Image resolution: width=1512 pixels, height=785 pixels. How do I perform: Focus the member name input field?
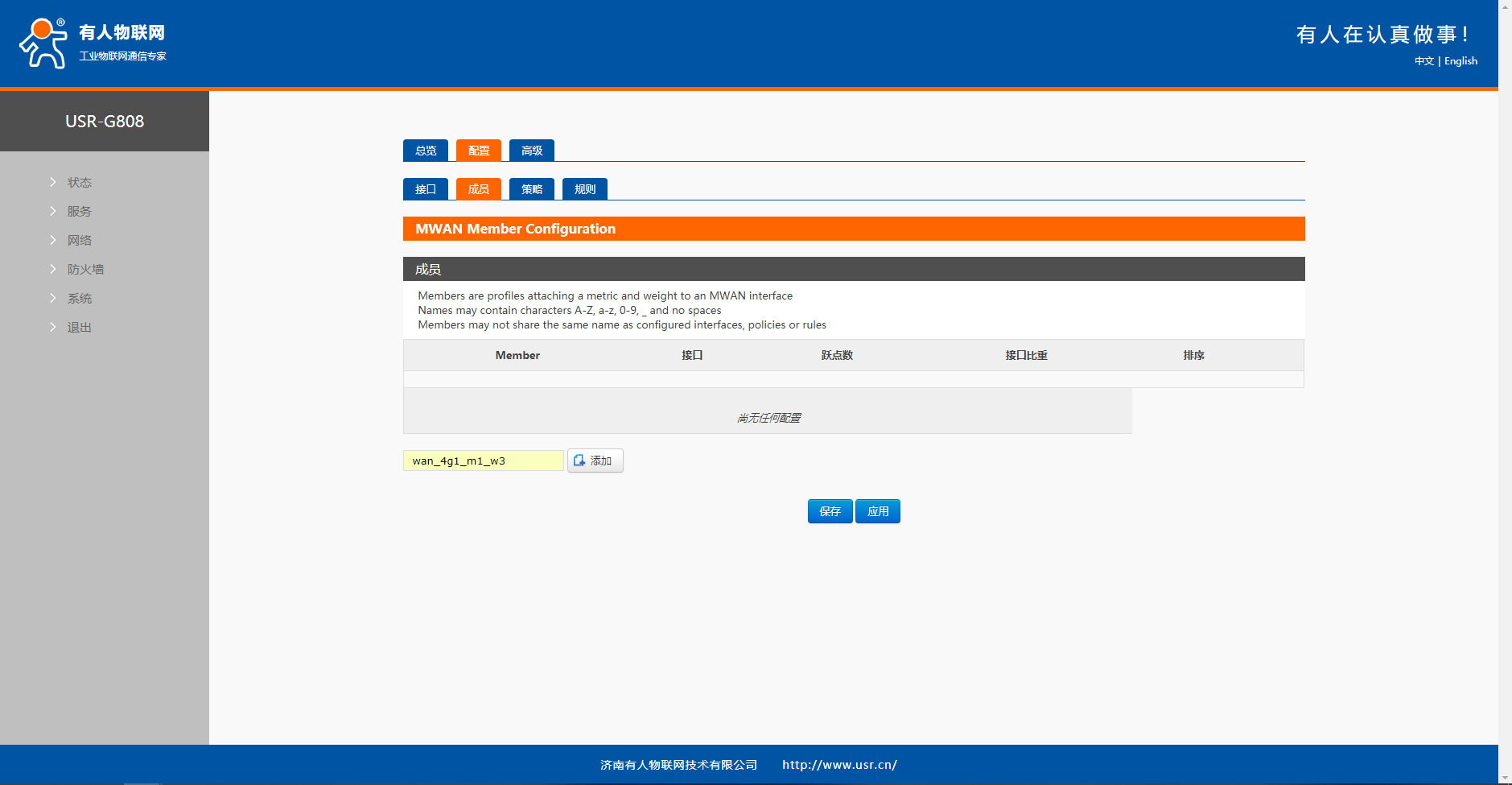[483, 461]
